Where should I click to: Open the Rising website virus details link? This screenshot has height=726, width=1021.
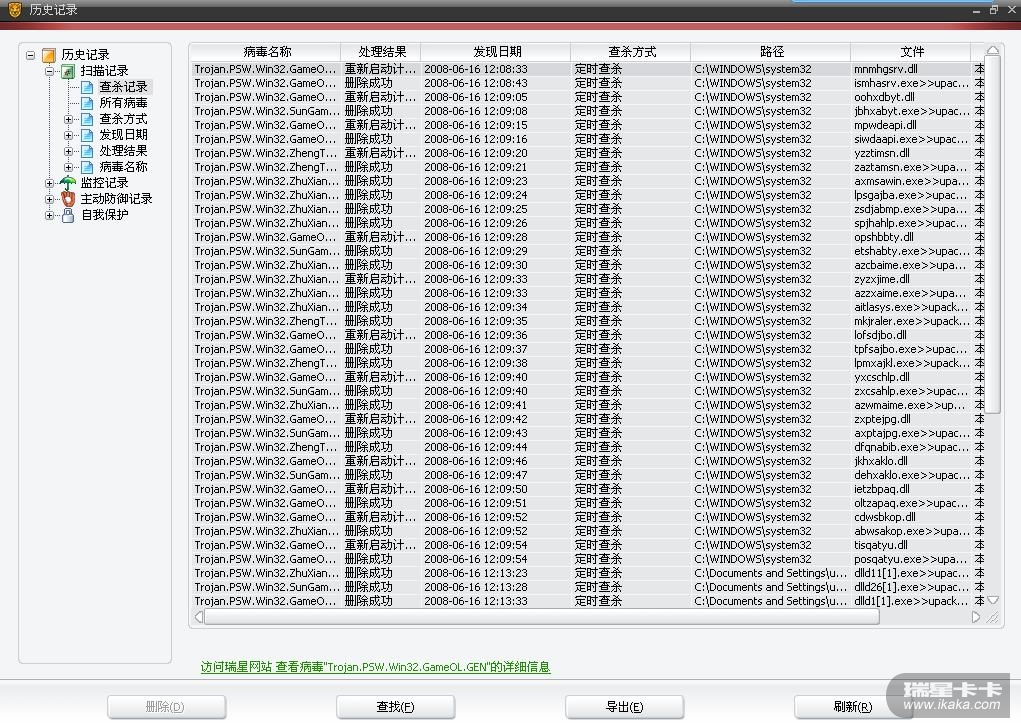(x=375, y=667)
